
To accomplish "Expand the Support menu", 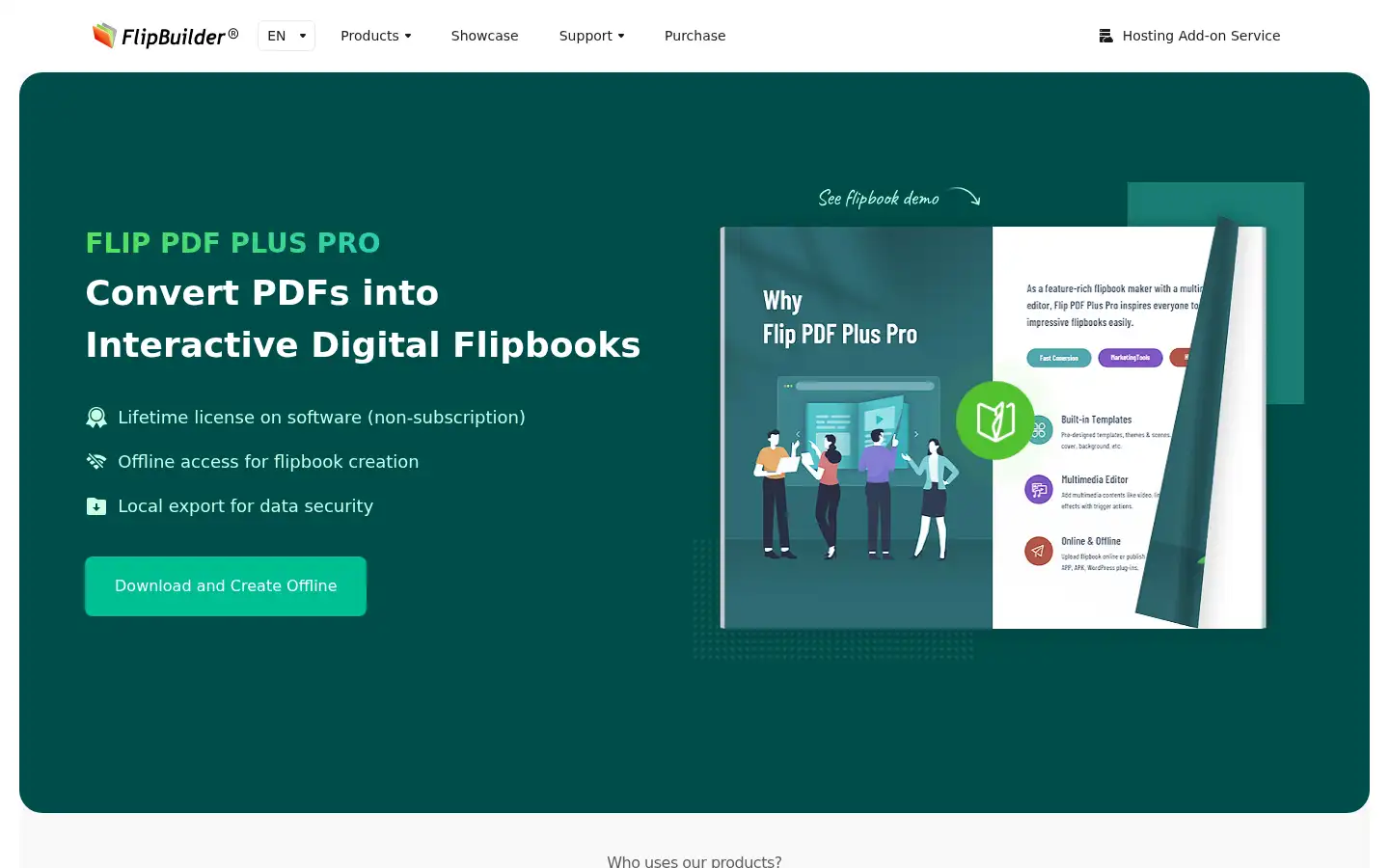I will tap(591, 36).
